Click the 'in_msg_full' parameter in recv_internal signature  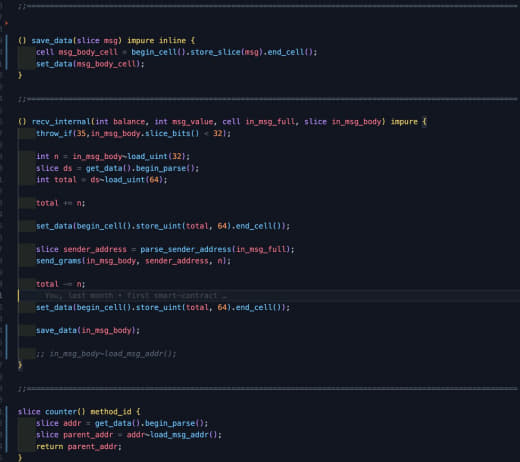click(x=270, y=122)
